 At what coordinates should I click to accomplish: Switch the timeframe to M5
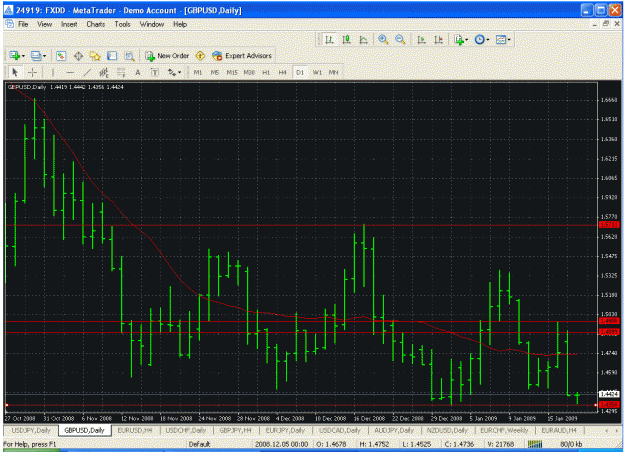tap(214, 72)
